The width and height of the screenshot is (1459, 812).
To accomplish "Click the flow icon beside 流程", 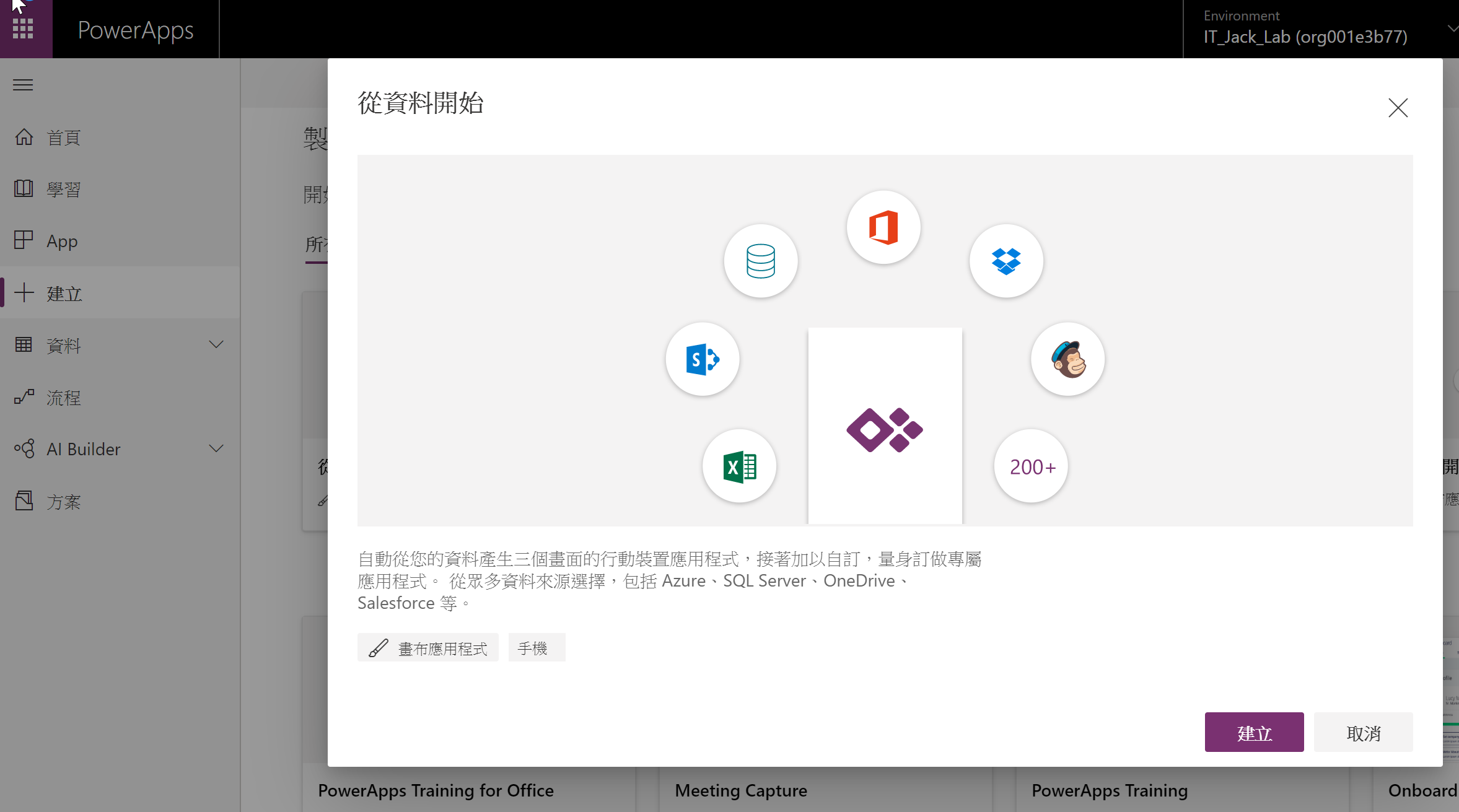I will click(24, 396).
